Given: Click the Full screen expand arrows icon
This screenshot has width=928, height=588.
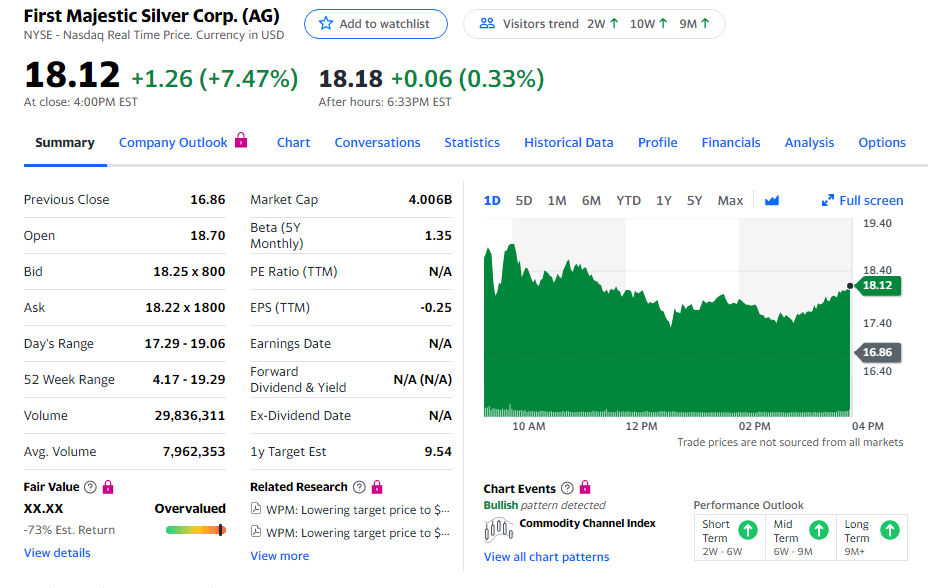Looking at the screenshot, I should tap(827, 201).
